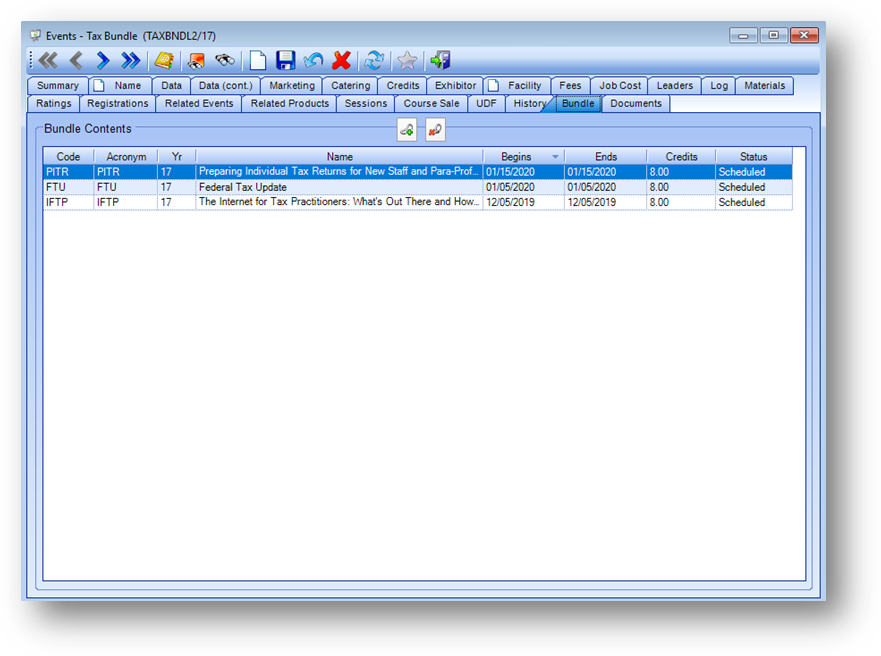Image resolution: width=881 pixels, height=656 pixels.
Task: Open the Log tab
Action: 719,85
